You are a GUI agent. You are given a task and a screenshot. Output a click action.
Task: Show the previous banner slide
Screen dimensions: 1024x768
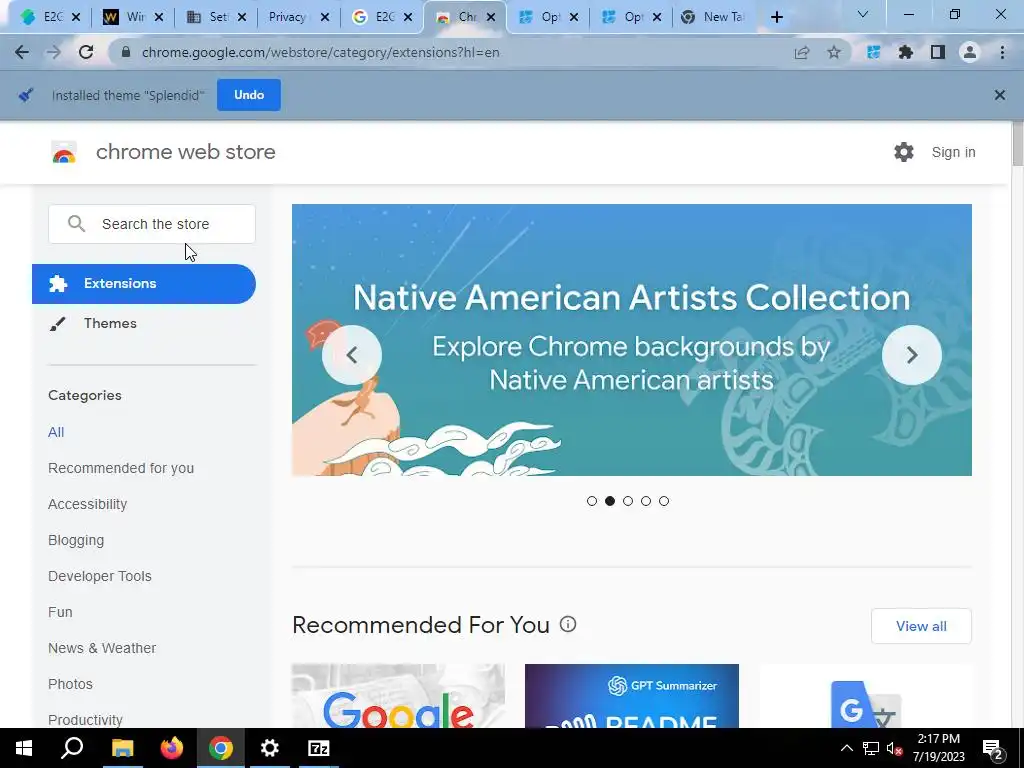(352, 355)
